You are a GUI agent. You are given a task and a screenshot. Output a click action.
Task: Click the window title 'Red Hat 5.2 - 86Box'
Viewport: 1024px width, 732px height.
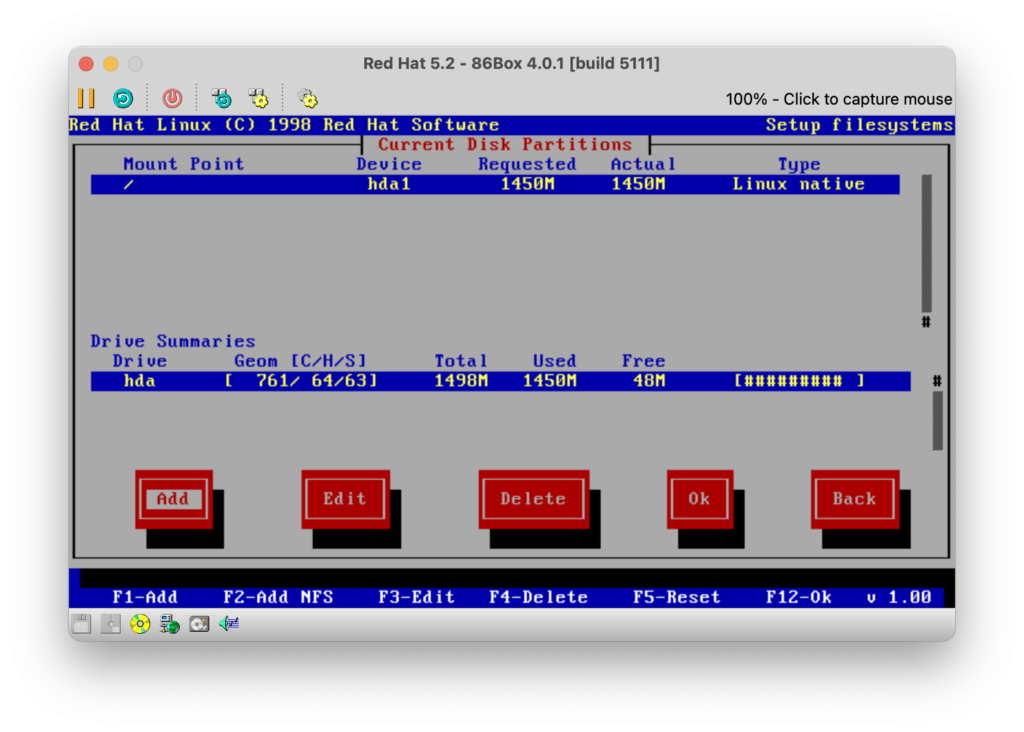pyautogui.click(x=511, y=63)
